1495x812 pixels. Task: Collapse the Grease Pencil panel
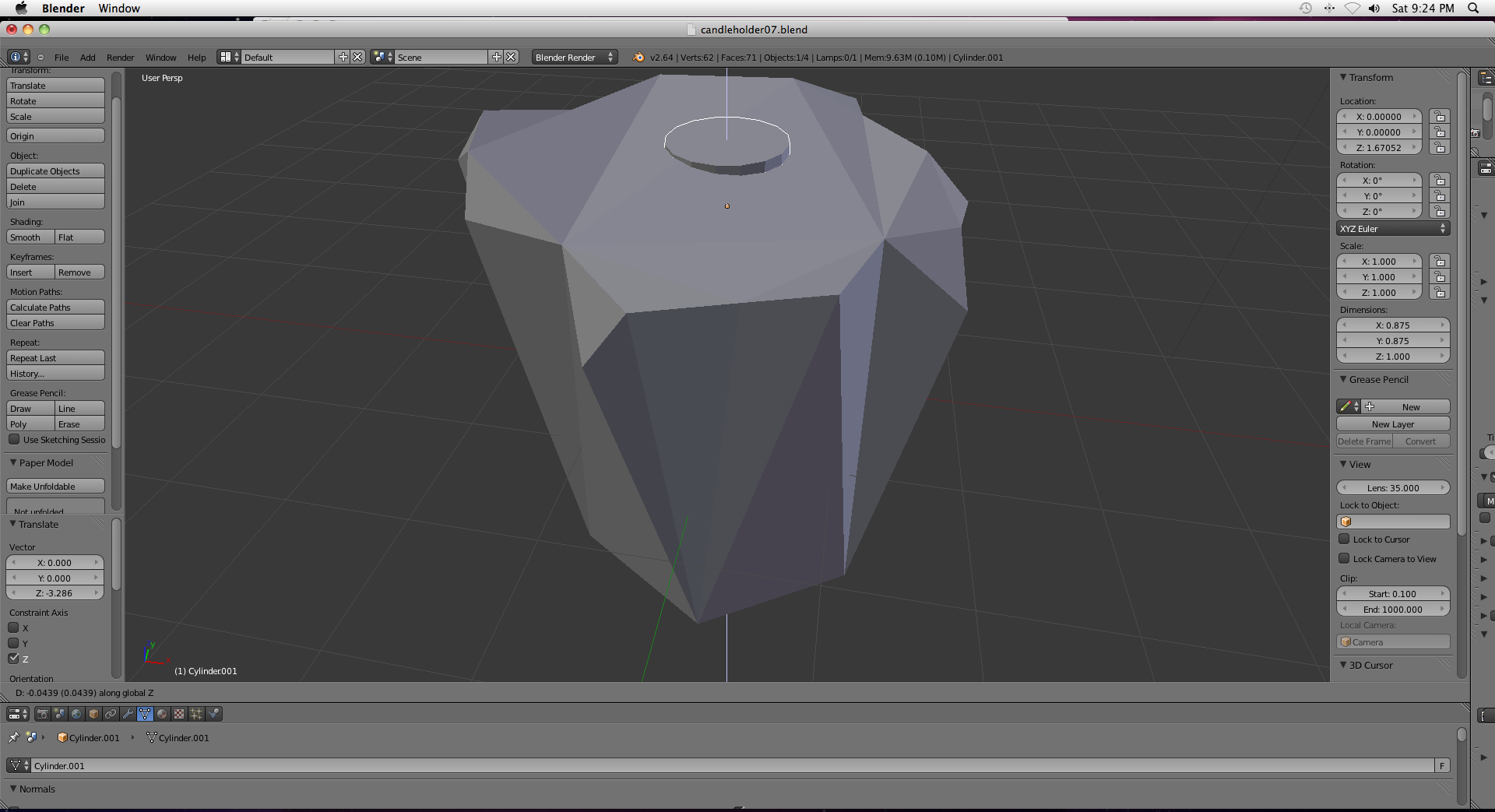pos(1343,379)
